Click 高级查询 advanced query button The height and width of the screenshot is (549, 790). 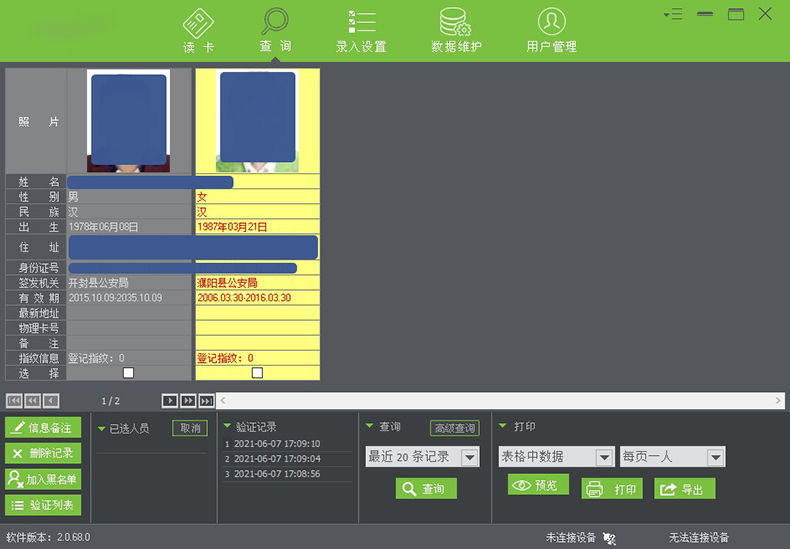tap(454, 428)
